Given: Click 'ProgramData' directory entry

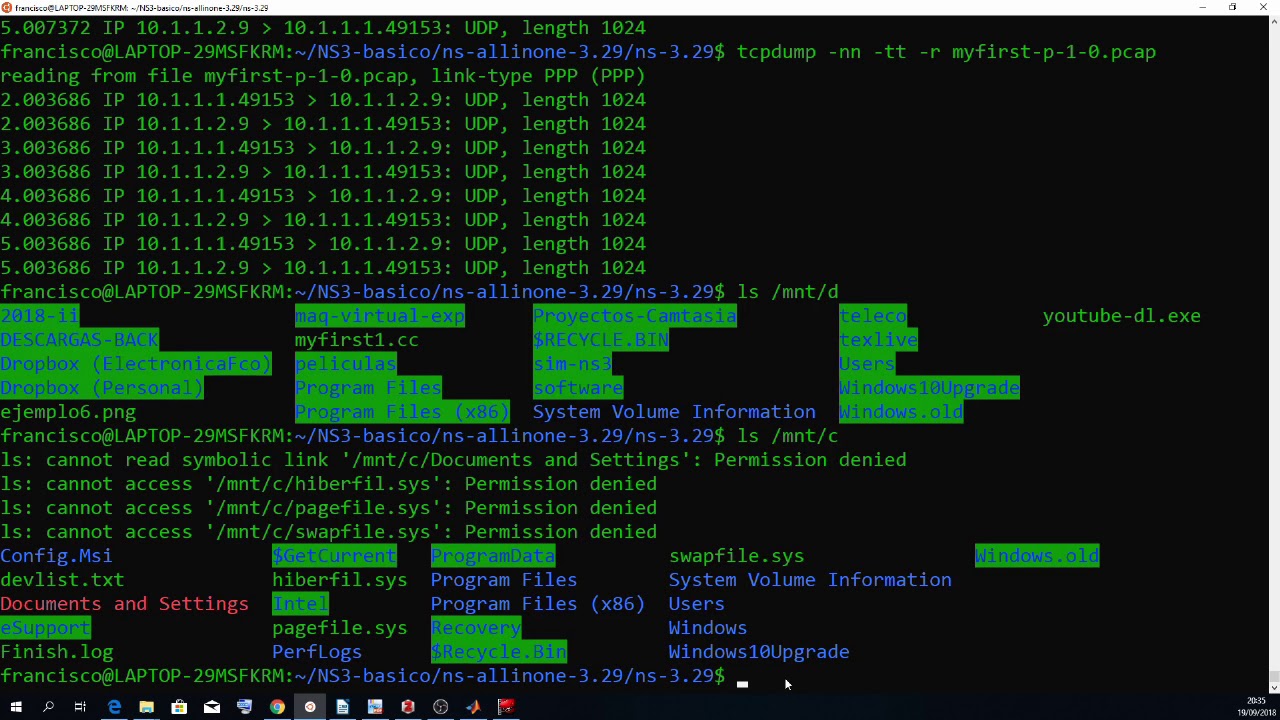Looking at the screenshot, I should [492, 556].
